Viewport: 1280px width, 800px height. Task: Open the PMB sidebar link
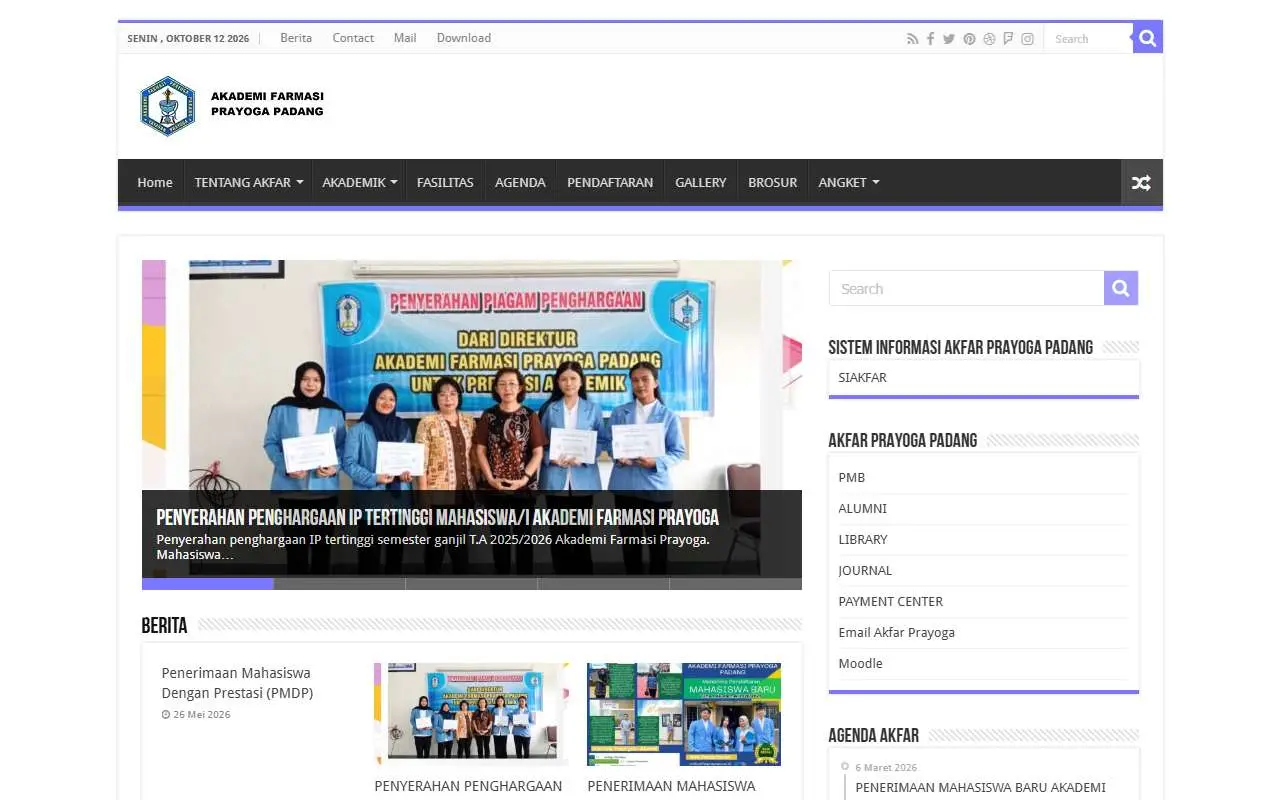click(x=852, y=478)
